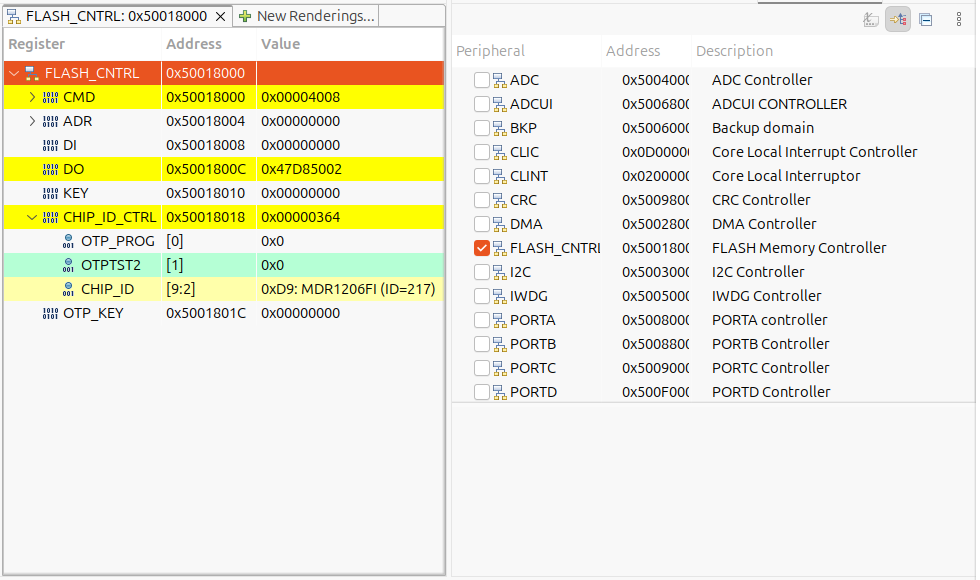Uncheck the FLASH_CNTRL peripheral checkbox
Image resolution: width=980 pixels, height=580 pixels.
click(482, 248)
